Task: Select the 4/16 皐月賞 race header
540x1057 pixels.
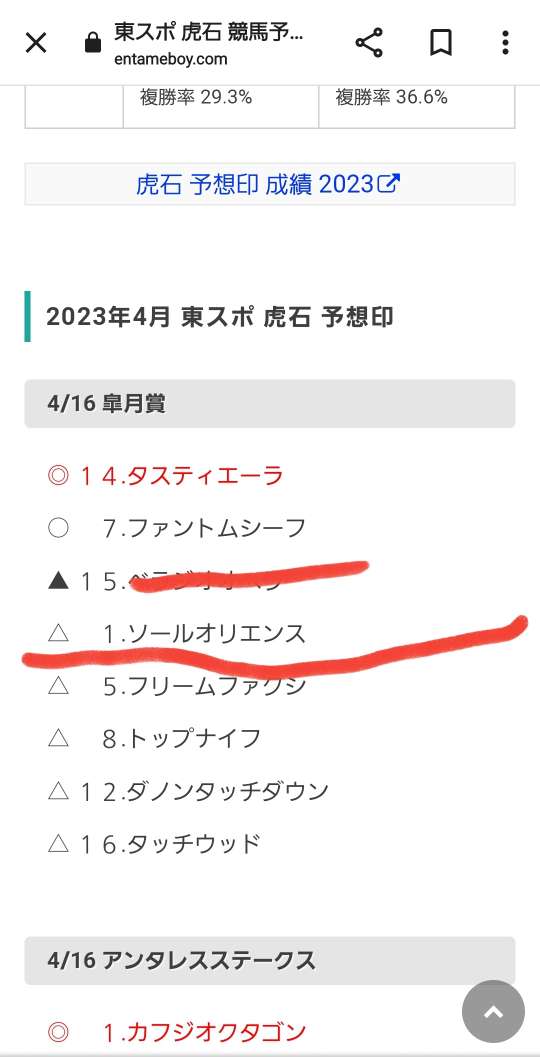Action: (x=270, y=404)
